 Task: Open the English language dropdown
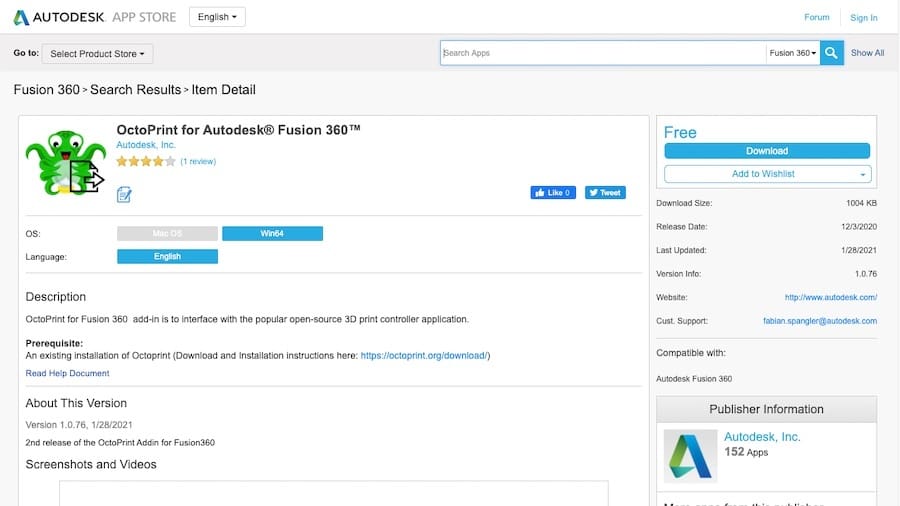point(217,17)
